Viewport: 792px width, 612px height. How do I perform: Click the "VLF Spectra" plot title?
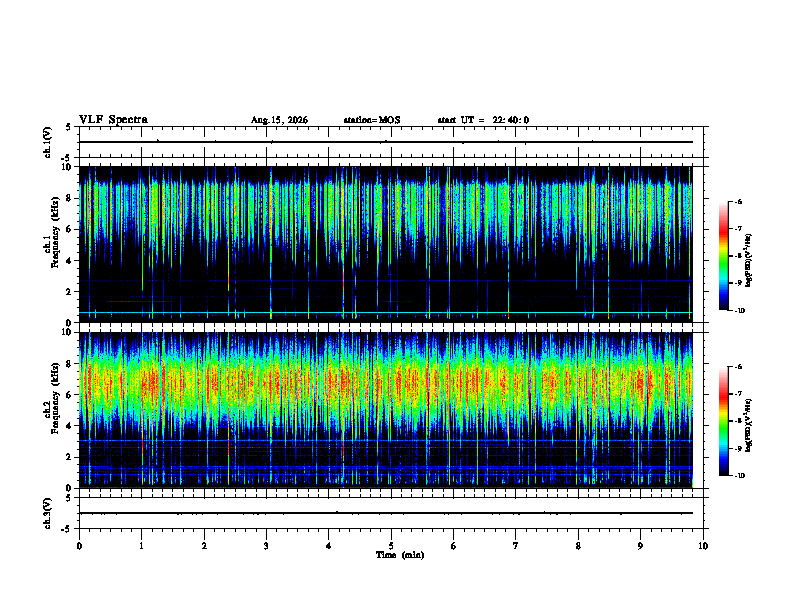[113, 120]
